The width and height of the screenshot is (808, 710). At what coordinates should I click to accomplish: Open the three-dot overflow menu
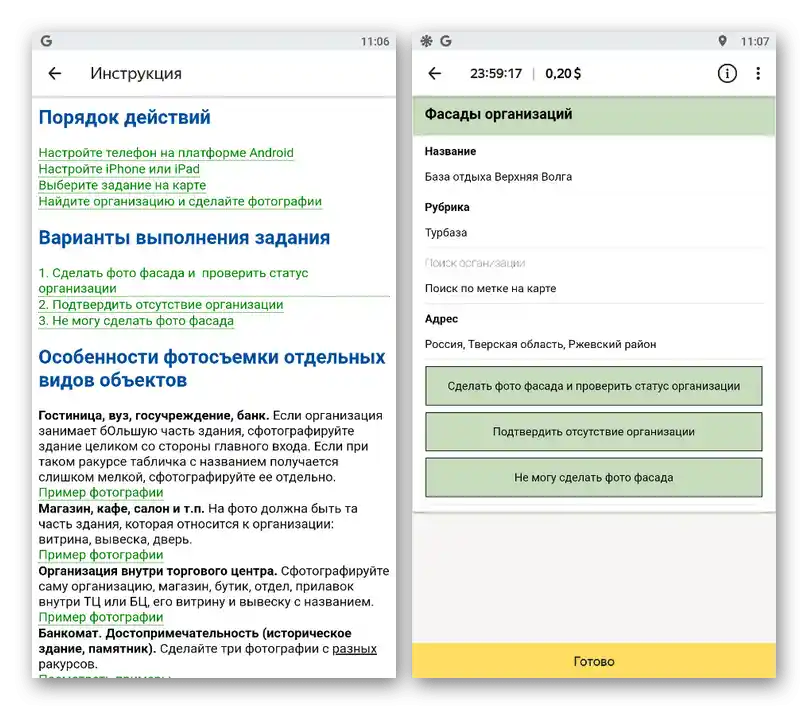pyautogui.click(x=758, y=73)
